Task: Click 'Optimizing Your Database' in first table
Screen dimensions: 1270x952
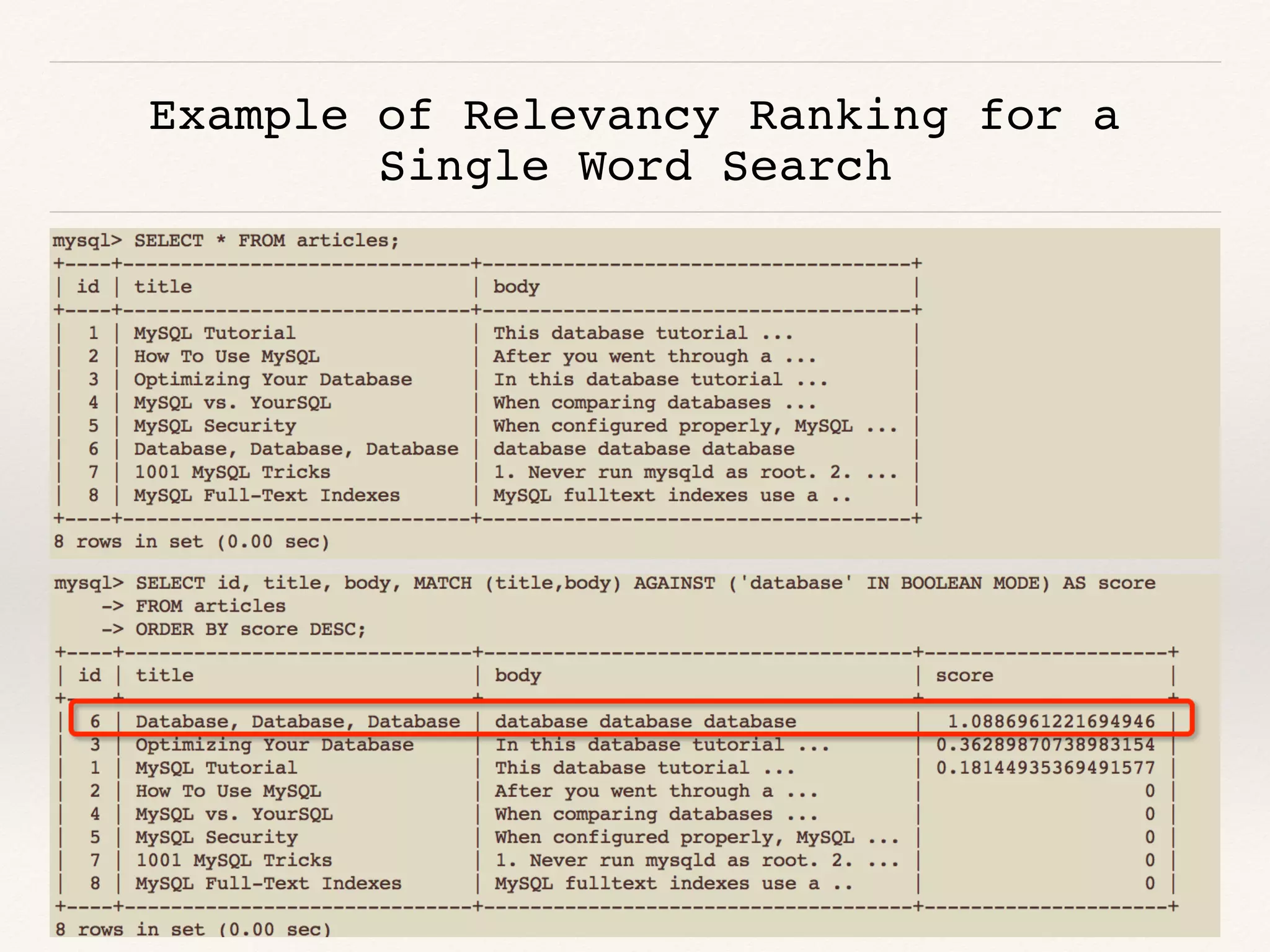Action: click(x=273, y=379)
